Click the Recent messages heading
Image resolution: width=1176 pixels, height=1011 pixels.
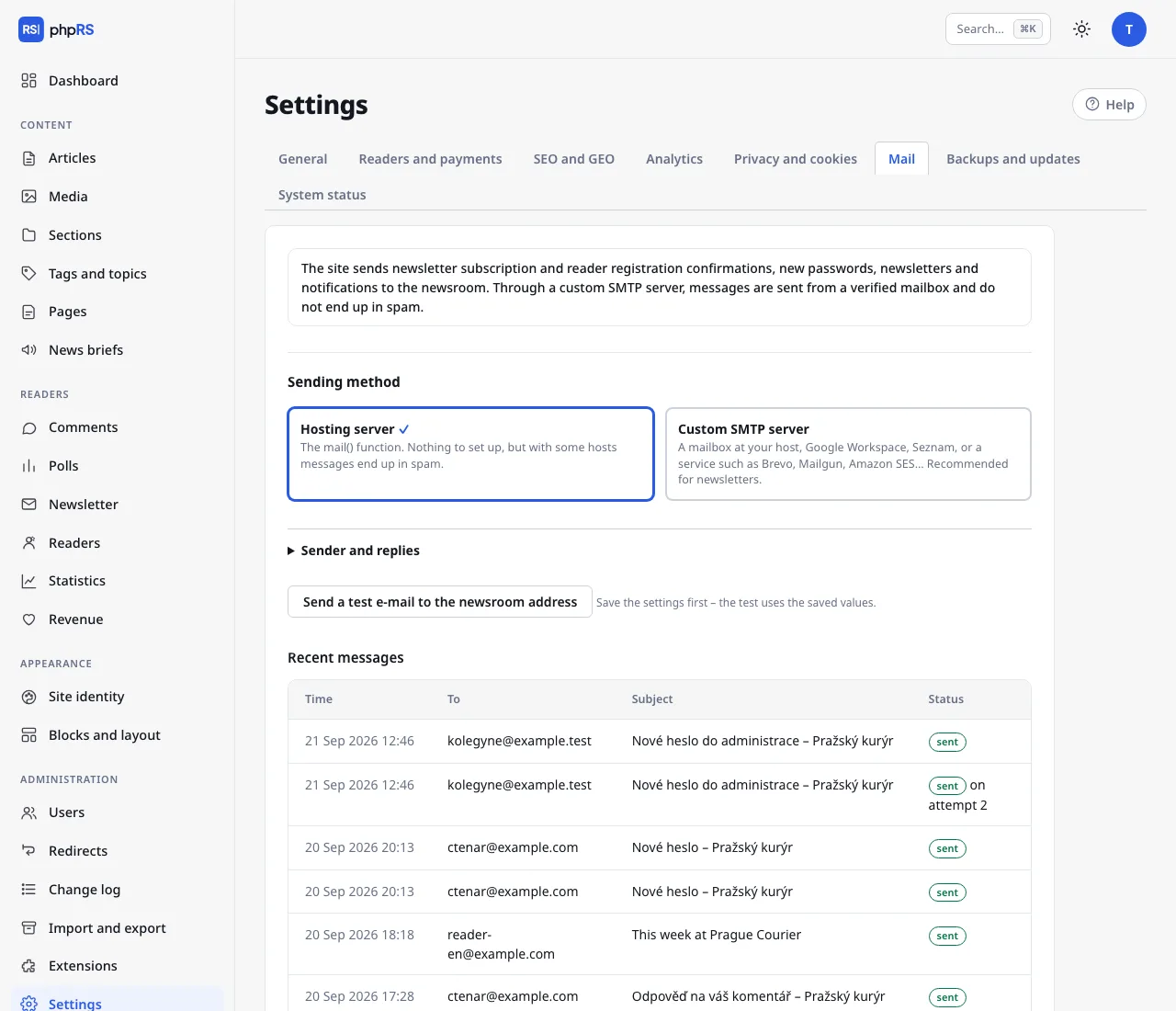point(345,658)
